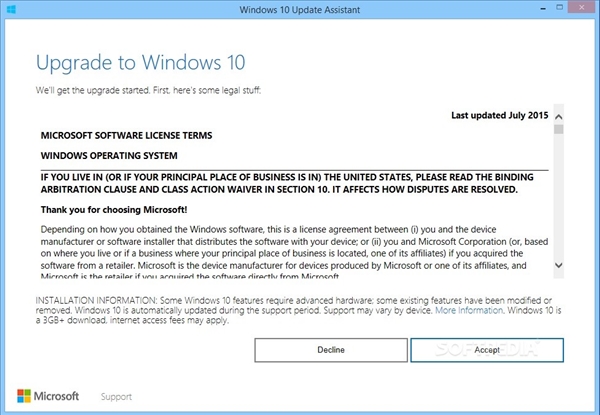This screenshot has height=415, width=600.
Task: Click the 'Upgrade to Windows 10' heading
Action: click(140, 63)
